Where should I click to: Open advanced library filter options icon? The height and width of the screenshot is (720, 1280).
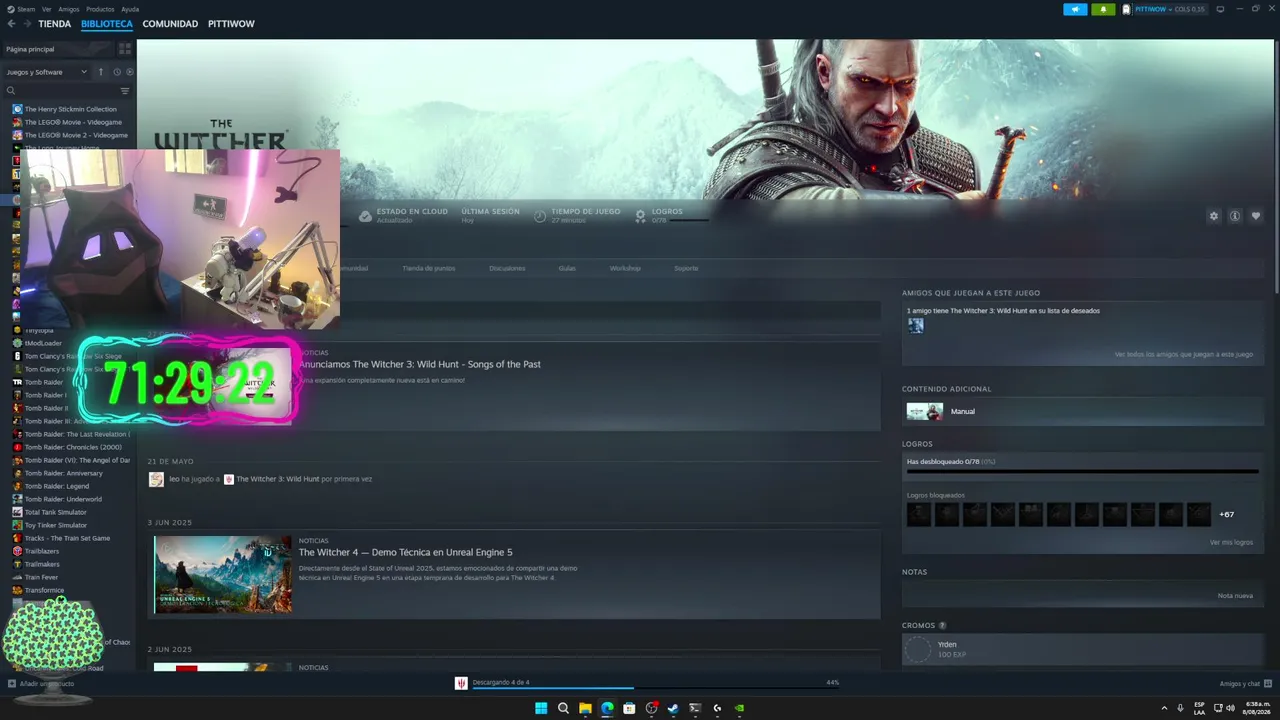pos(125,91)
